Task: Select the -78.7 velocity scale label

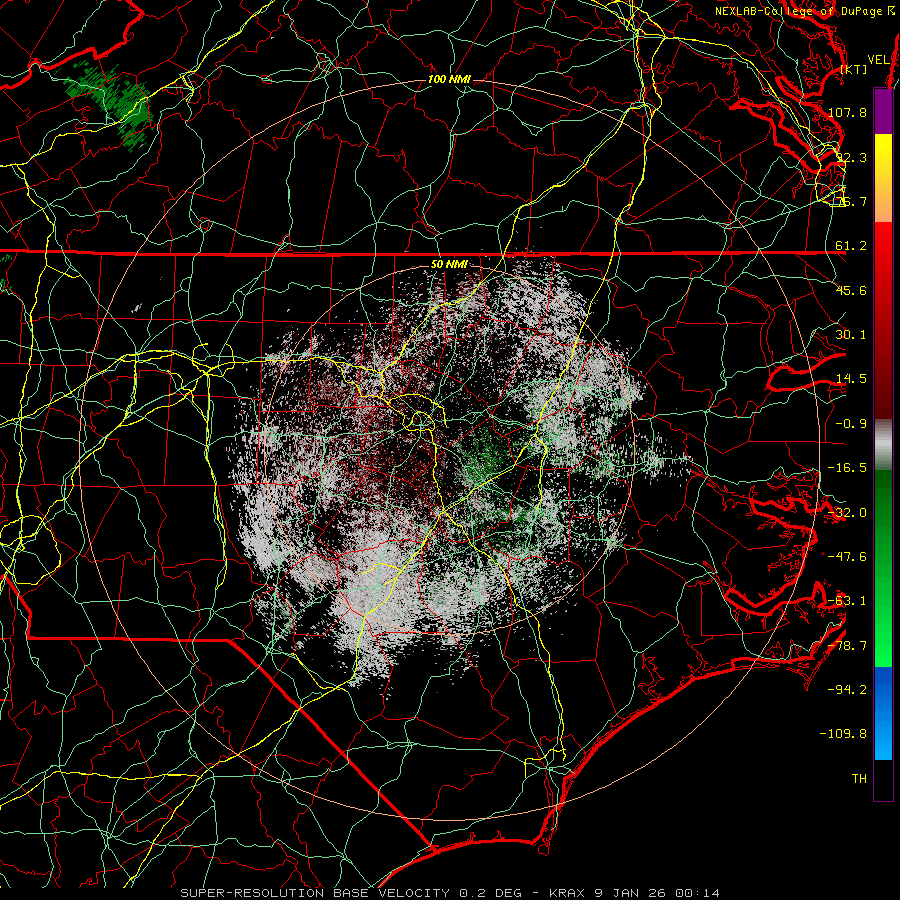Action: pyautogui.click(x=847, y=646)
